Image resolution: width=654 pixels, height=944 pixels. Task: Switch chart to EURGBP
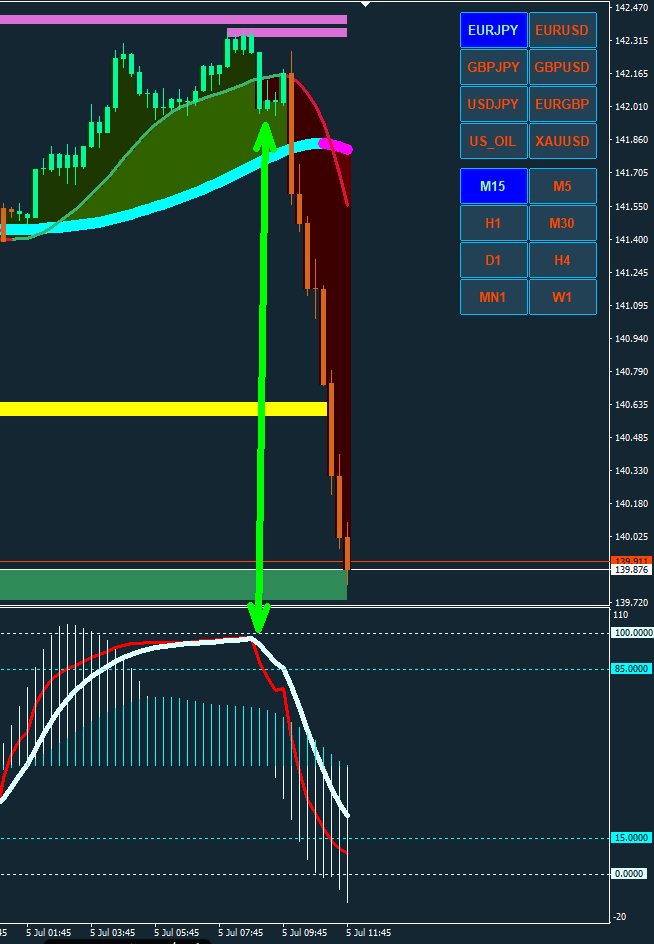click(562, 104)
